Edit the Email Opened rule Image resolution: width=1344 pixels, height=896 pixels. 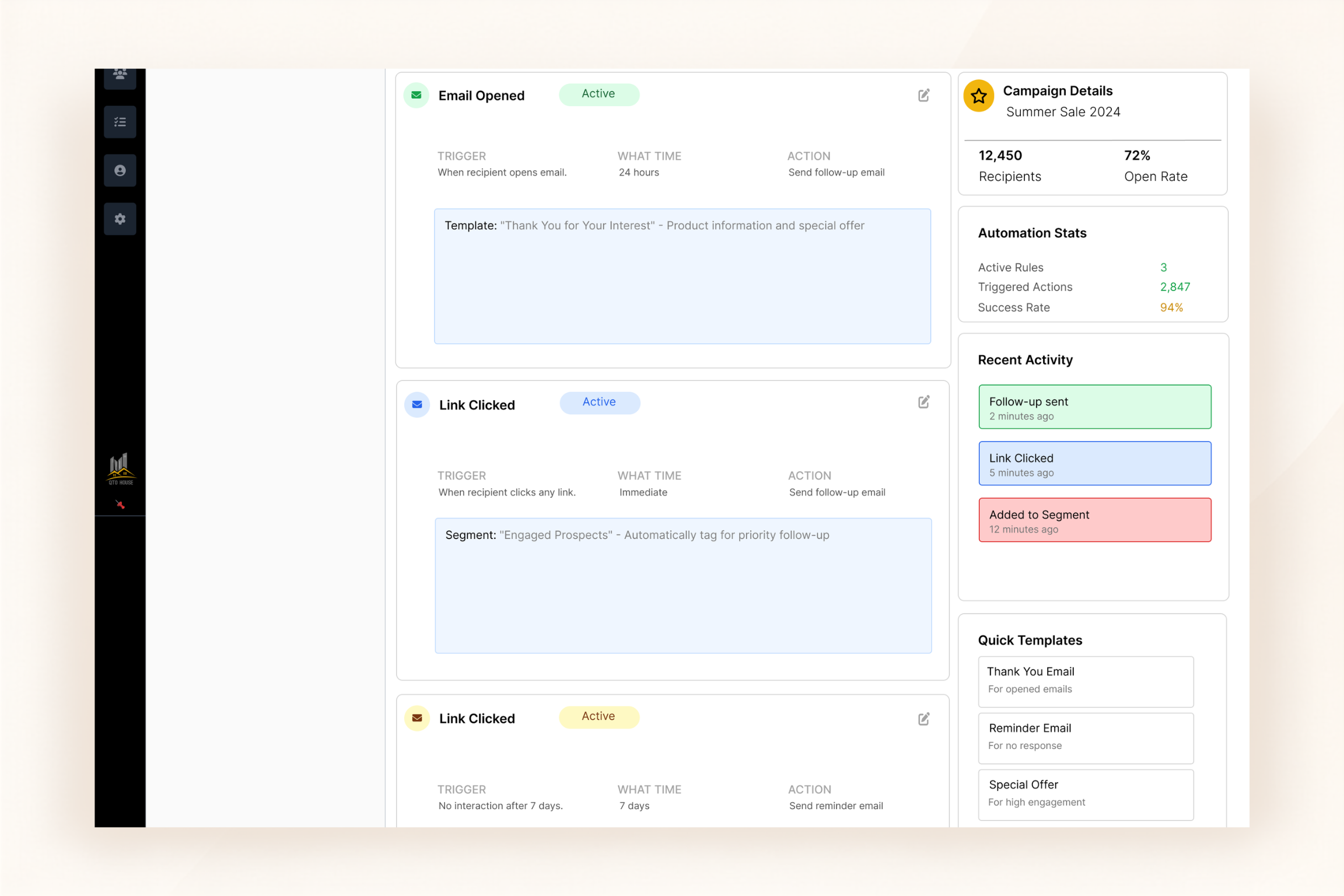pyautogui.click(x=923, y=95)
